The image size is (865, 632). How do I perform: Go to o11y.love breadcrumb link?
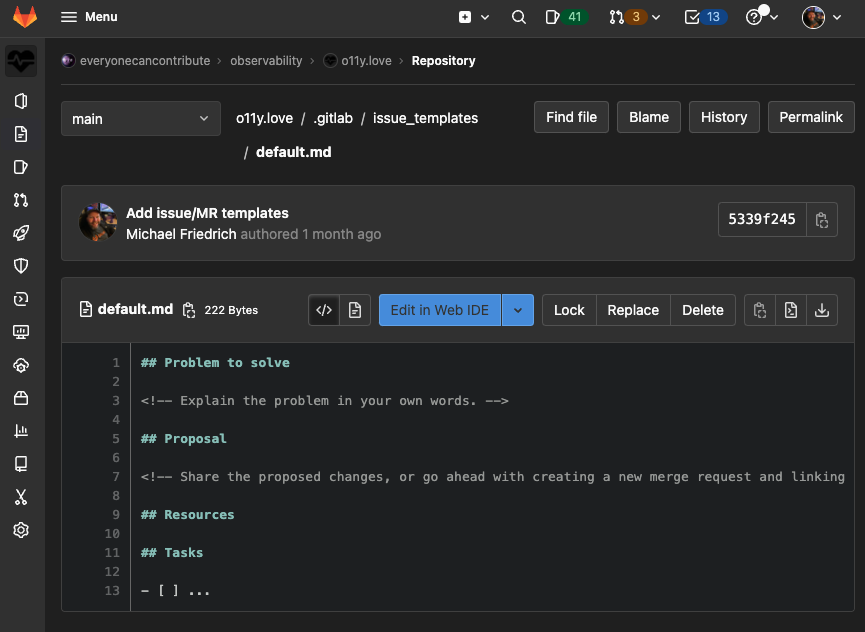(x=366, y=61)
